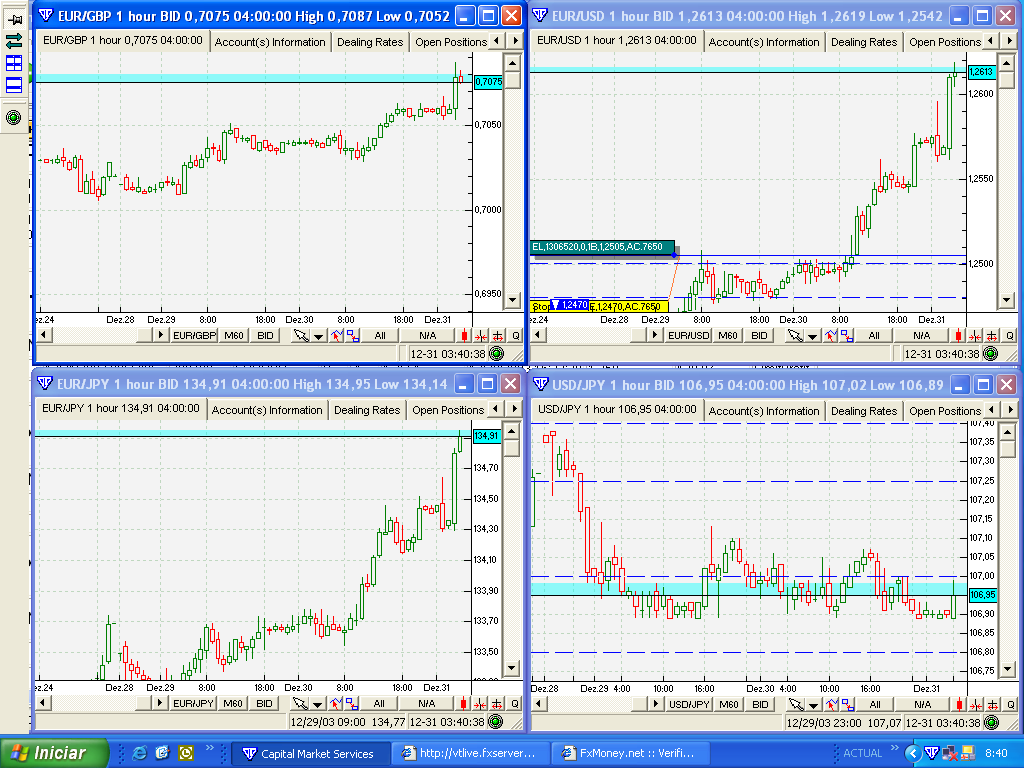
Task: Click the BID button in USD/JPY toolbar
Action: coord(760,704)
